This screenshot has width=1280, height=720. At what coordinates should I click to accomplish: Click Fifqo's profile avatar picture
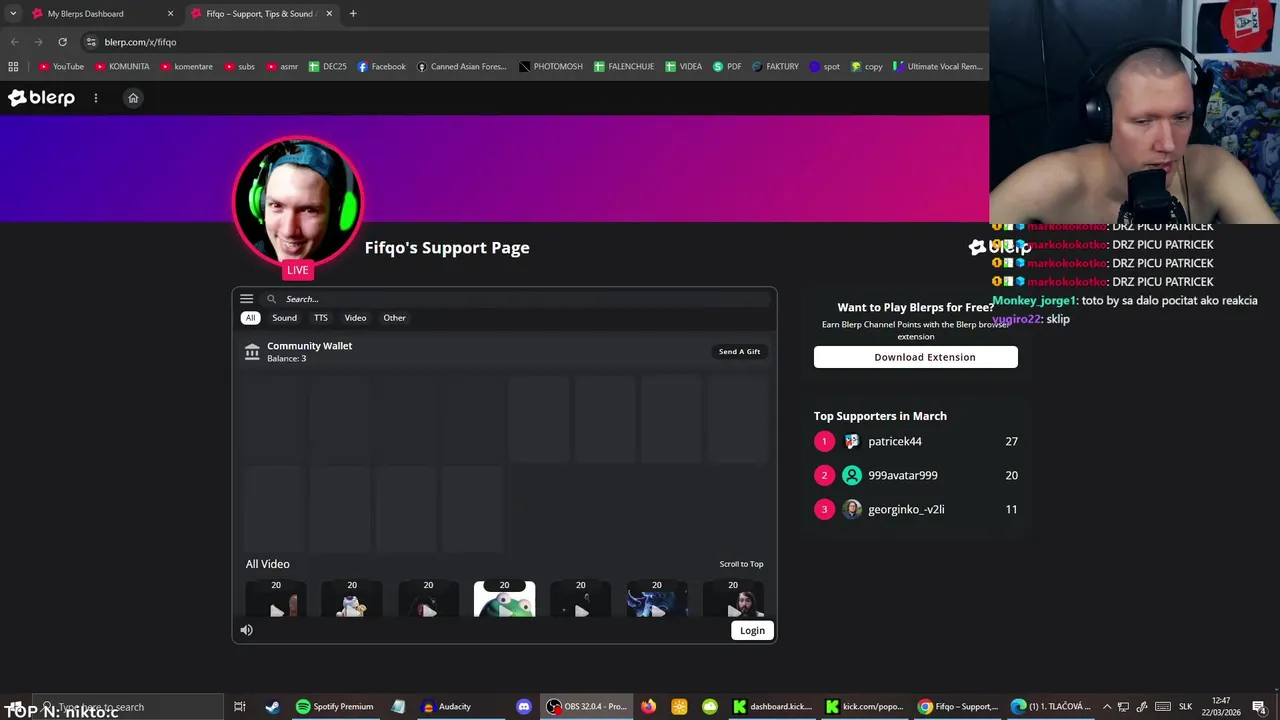[297, 201]
